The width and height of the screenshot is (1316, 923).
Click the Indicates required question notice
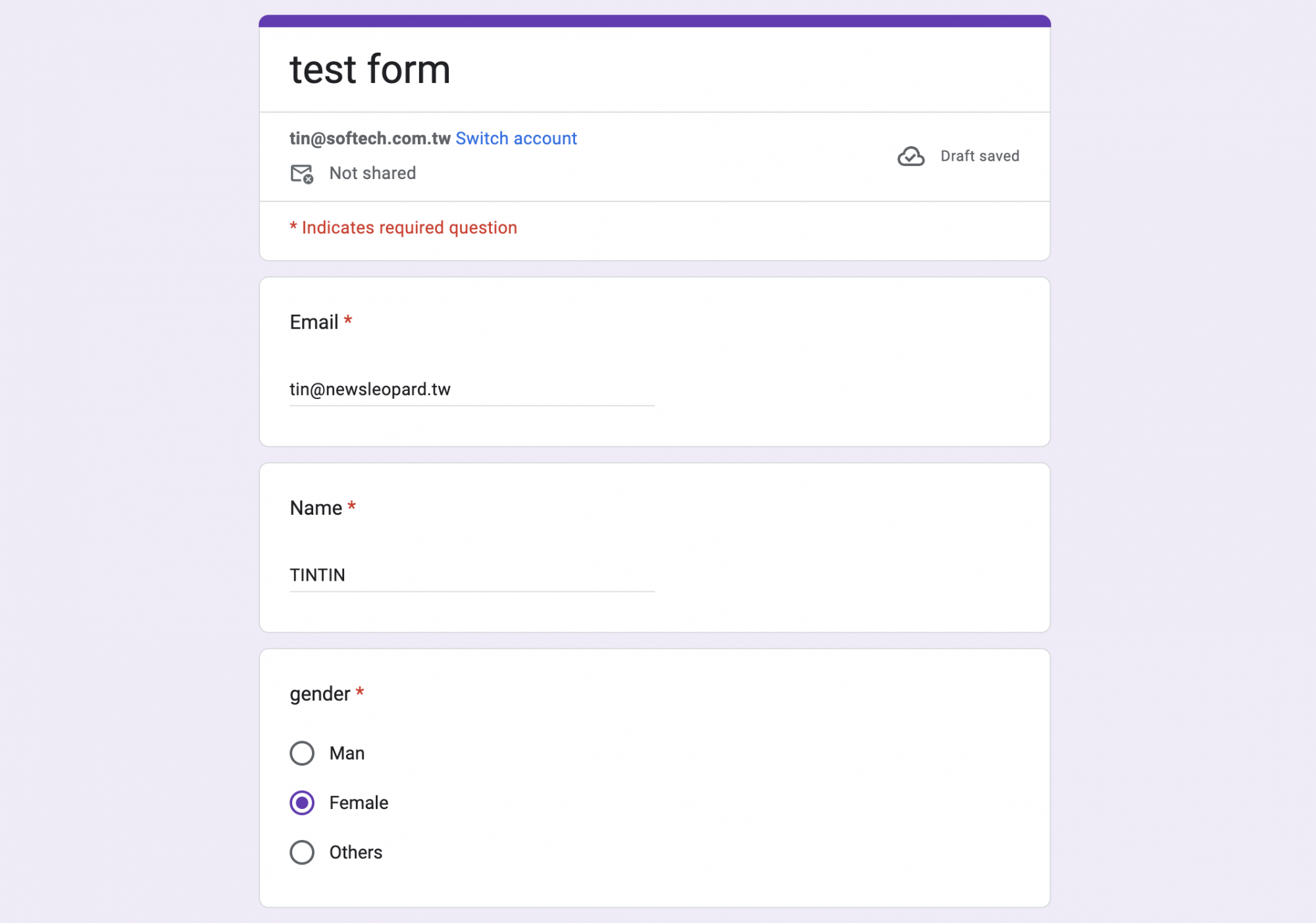click(x=403, y=228)
